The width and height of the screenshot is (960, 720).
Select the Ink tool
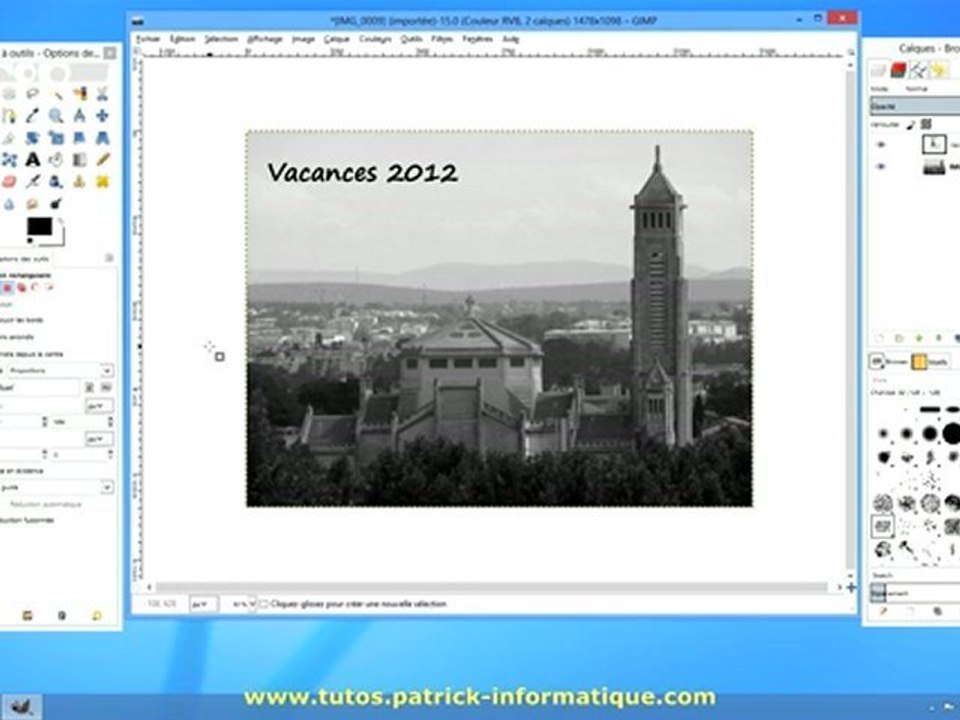point(56,182)
